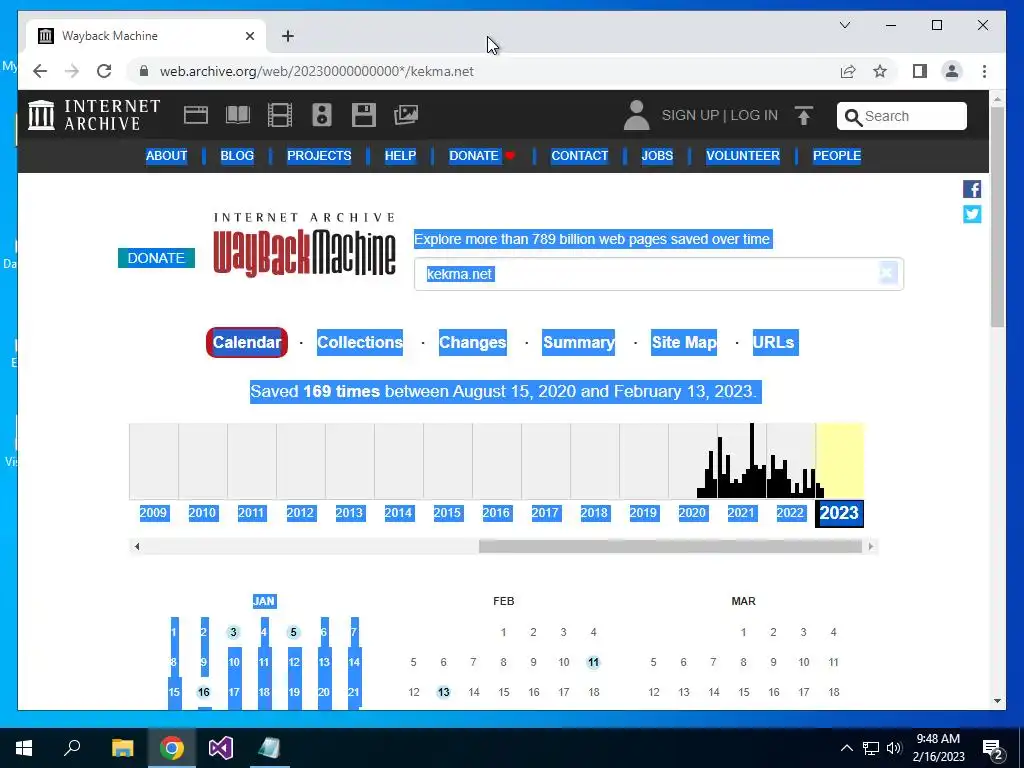Open the Video (film strip) icon
Screen dimensions: 1024x768
pyautogui.click(x=280, y=115)
